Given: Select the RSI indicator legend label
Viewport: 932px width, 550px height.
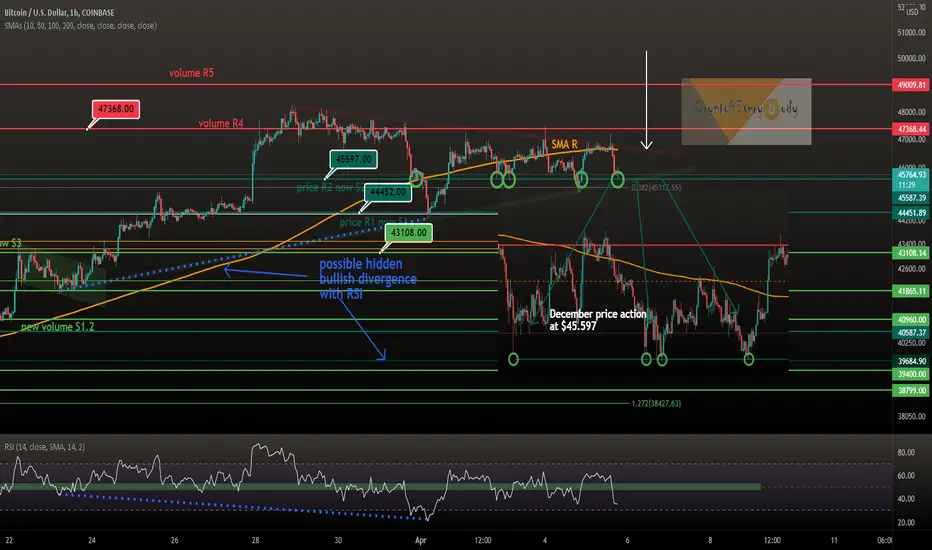Looking at the screenshot, I should 45,447.
